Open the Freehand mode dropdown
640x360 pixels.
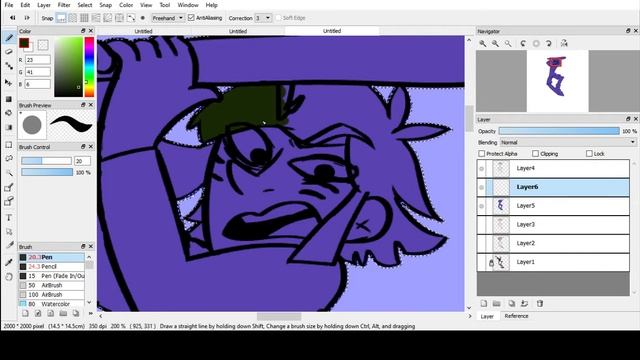(x=168, y=18)
